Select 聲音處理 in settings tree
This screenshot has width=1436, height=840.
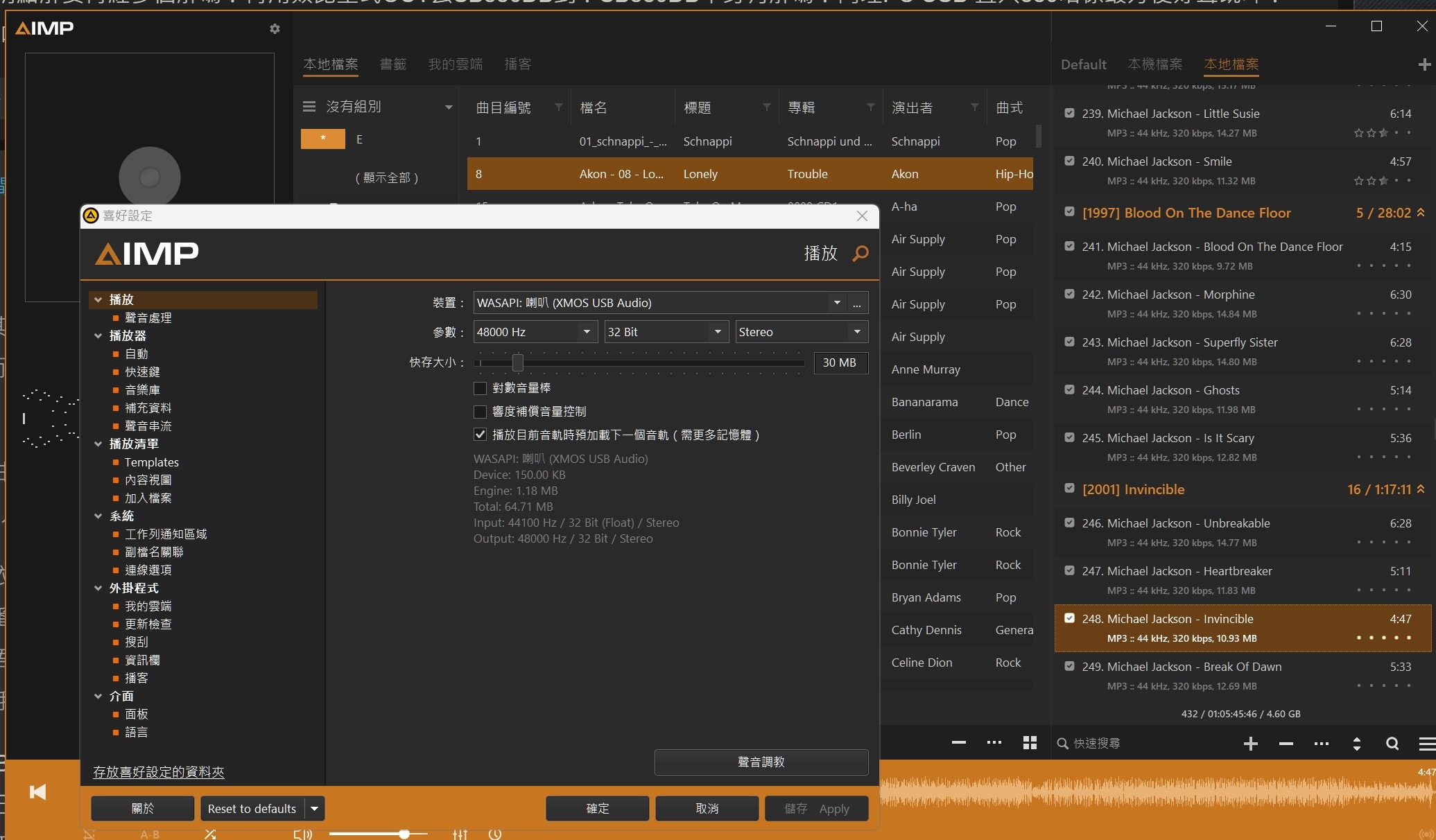[148, 318]
